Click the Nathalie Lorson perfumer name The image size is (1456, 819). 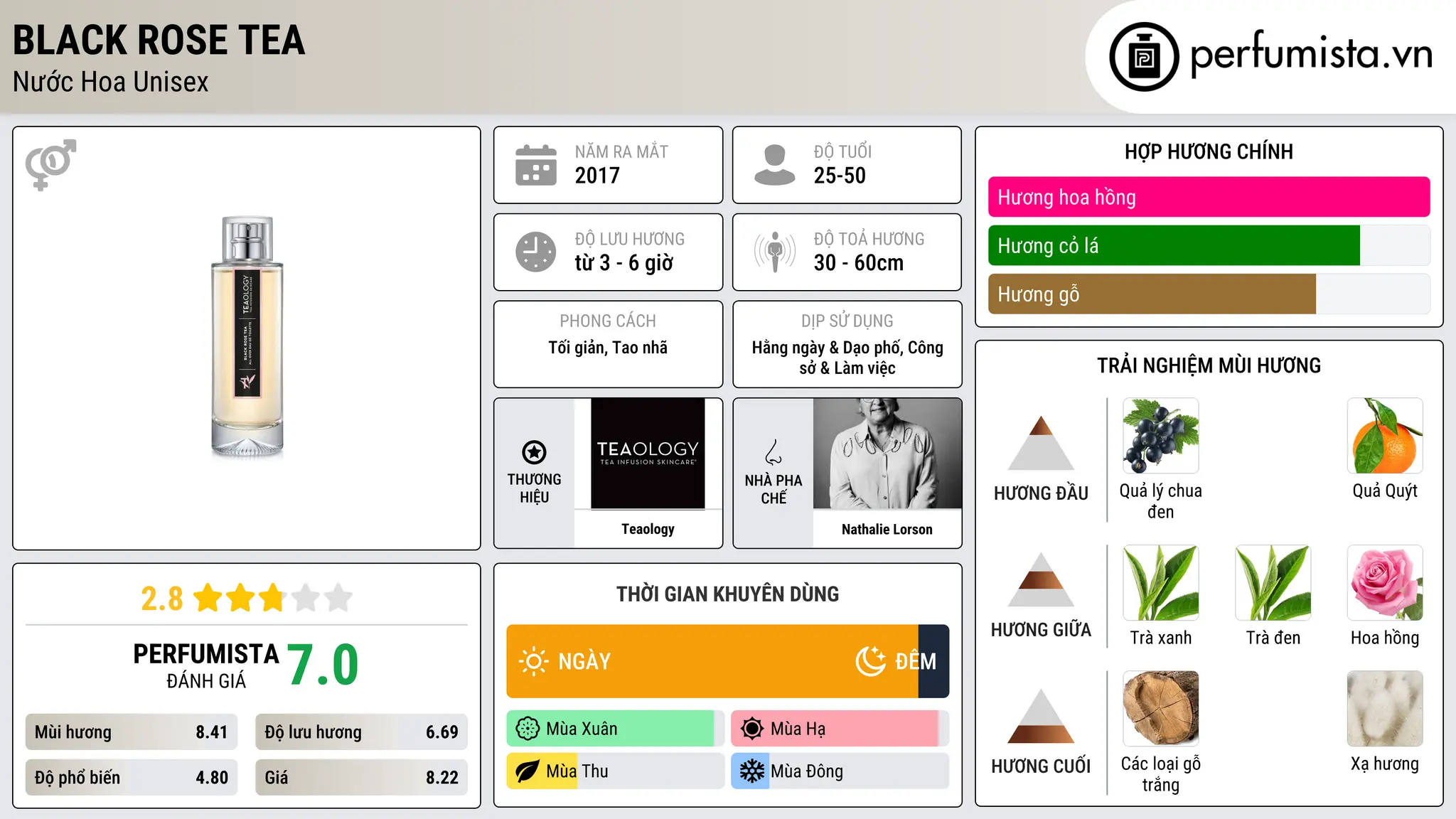pyautogui.click(x=887, y=529)
